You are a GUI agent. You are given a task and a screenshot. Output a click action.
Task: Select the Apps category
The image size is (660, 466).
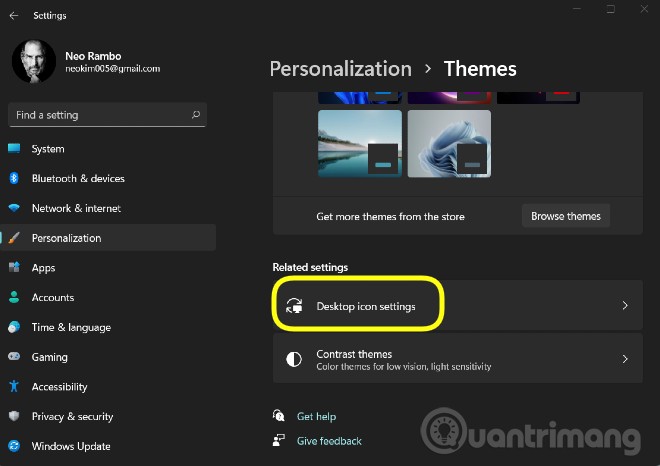tap(108, 267)
